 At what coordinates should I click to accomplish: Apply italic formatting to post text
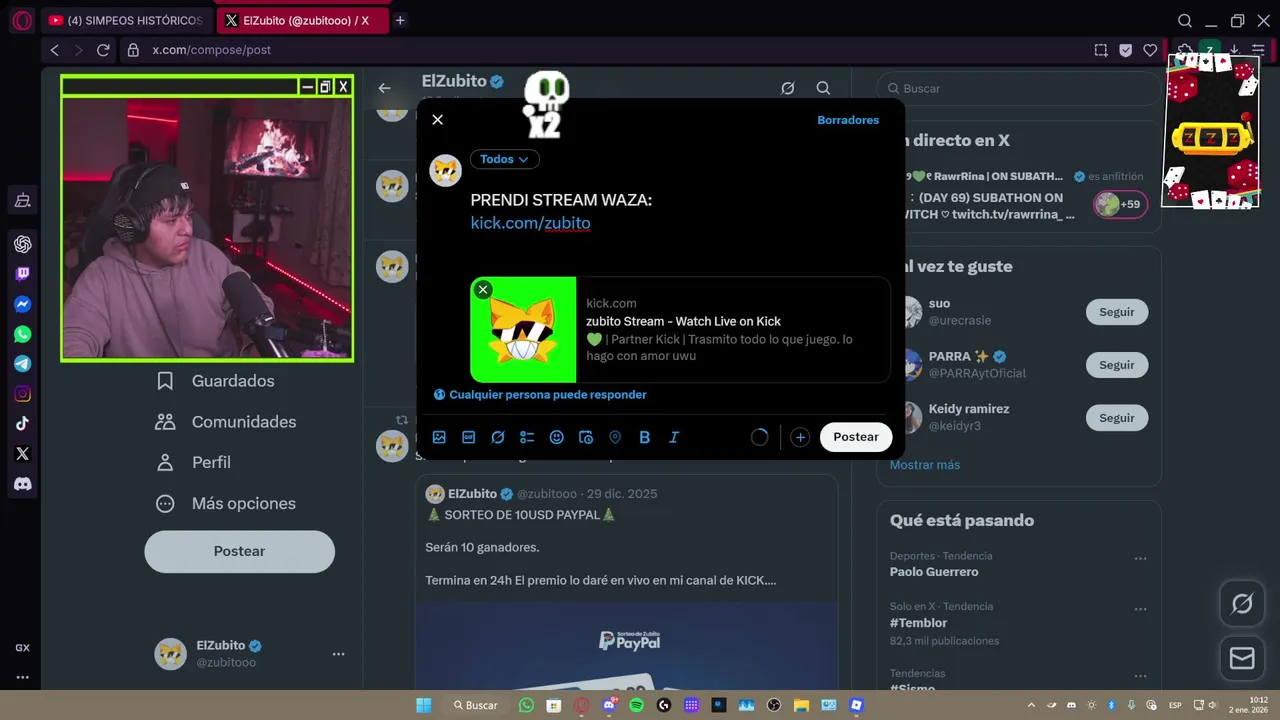(674, 437)
